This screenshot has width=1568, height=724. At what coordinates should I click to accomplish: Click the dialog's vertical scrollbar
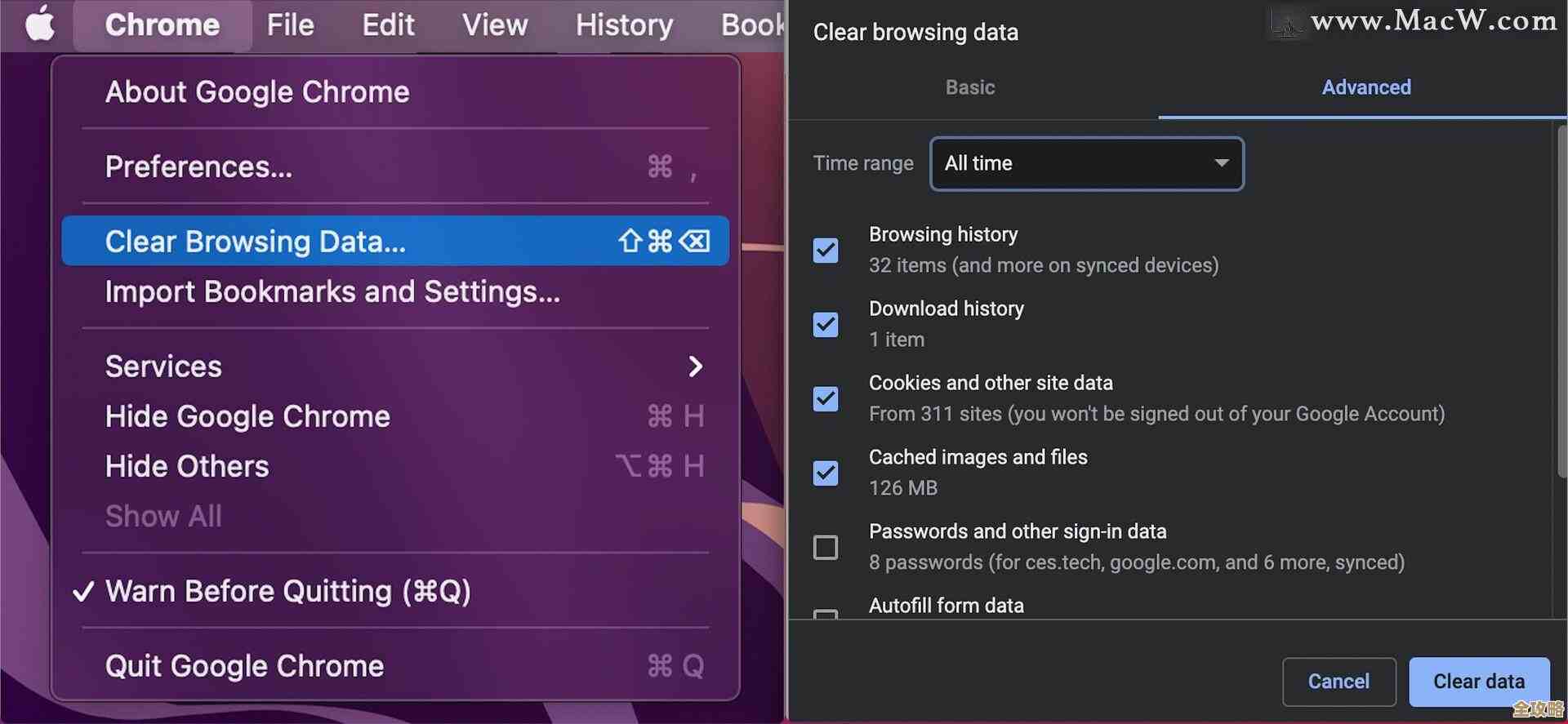click(1561, 302)
